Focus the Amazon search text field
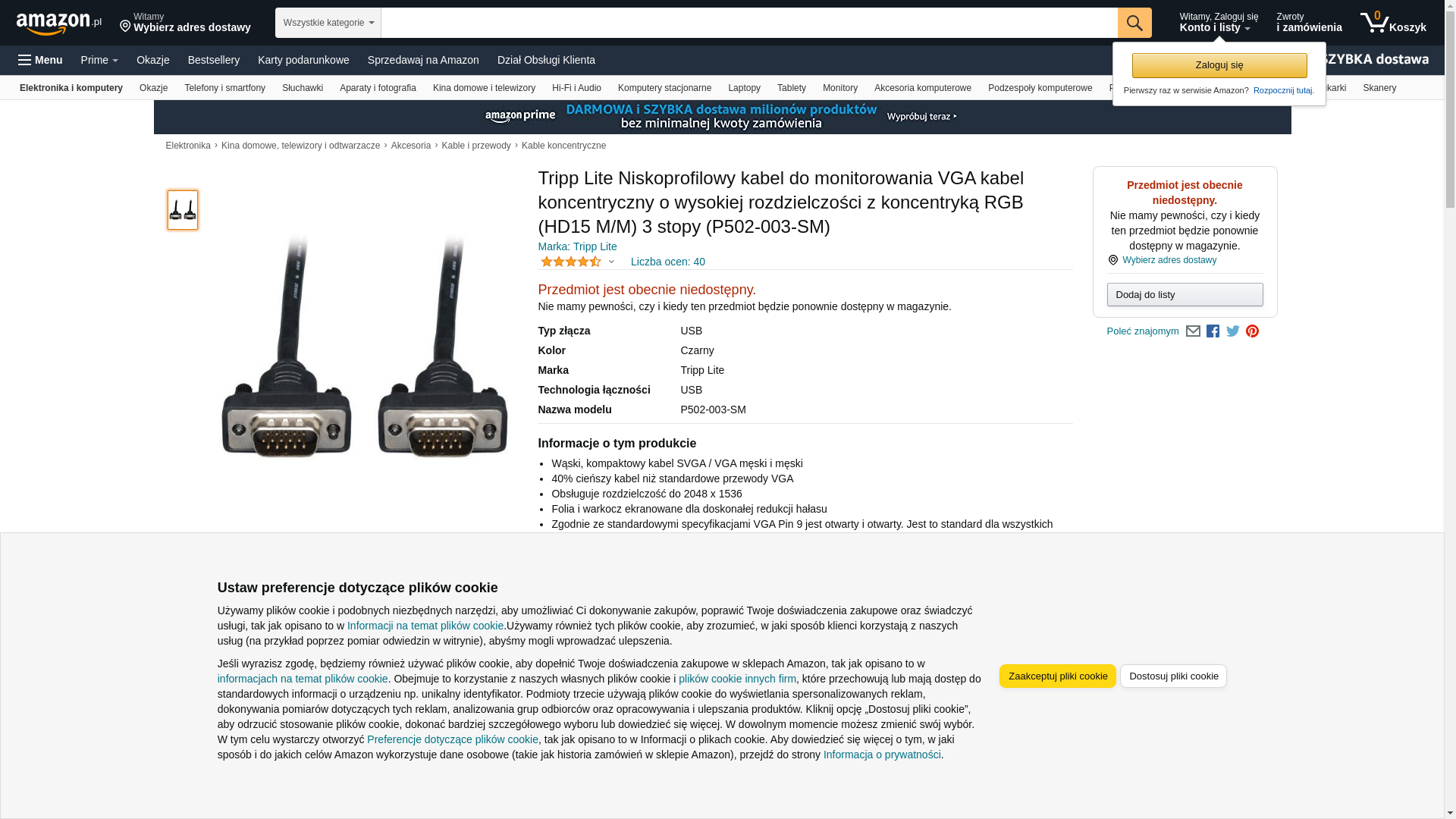Screen dimensions: 1456x819 coord(749,23)
